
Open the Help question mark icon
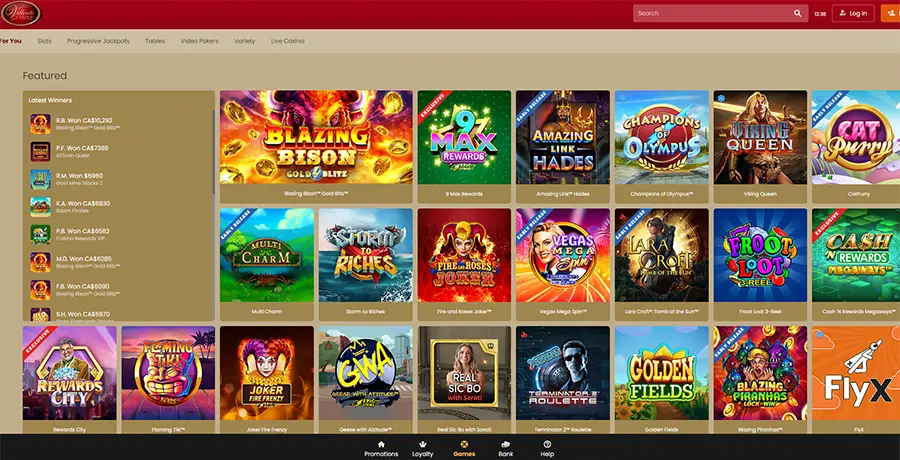tap(547, 444)
